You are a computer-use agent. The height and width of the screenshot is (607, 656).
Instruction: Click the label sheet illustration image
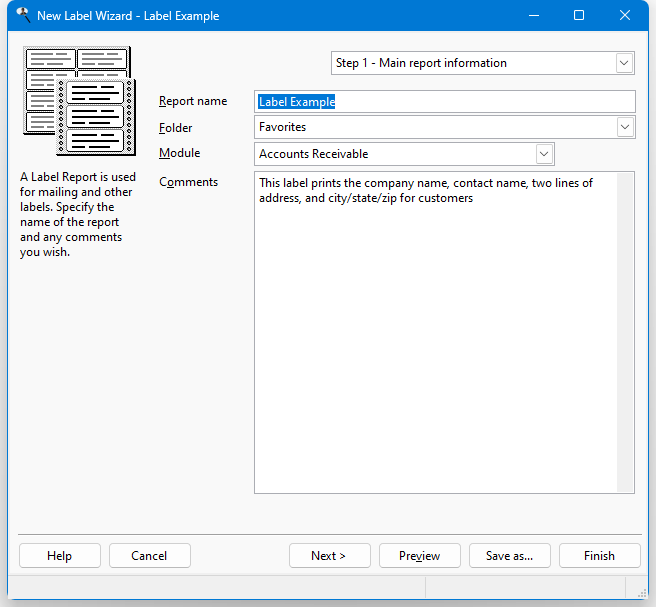click(x=79, y=101)
